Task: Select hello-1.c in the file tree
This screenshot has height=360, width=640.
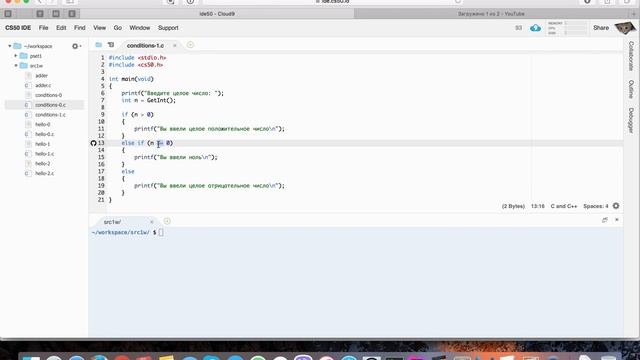Action: pos(44,154)
